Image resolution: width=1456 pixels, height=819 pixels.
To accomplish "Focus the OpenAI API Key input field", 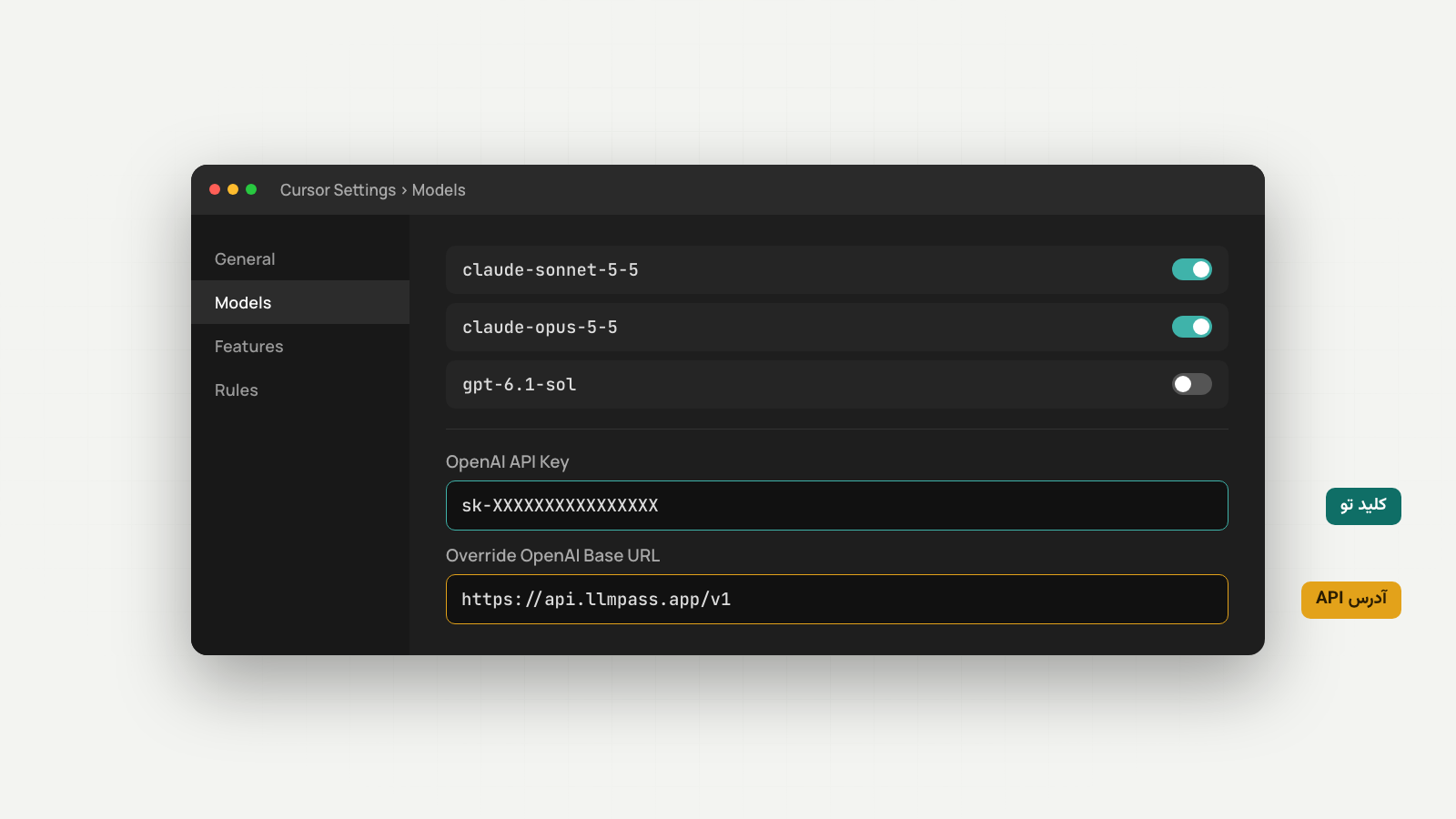I will (837, 505).
